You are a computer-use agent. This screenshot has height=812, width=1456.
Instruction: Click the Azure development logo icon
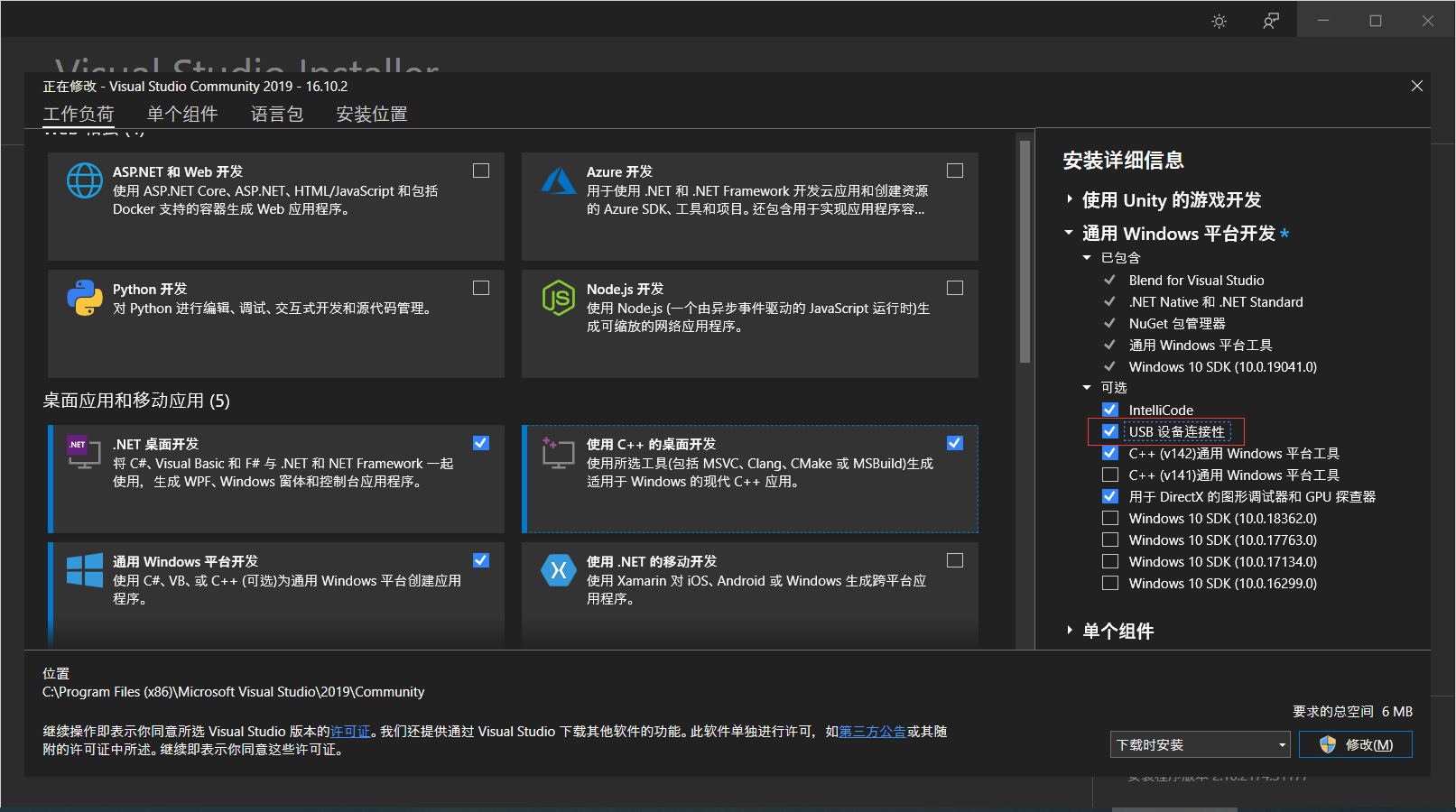tap(559, 180)
